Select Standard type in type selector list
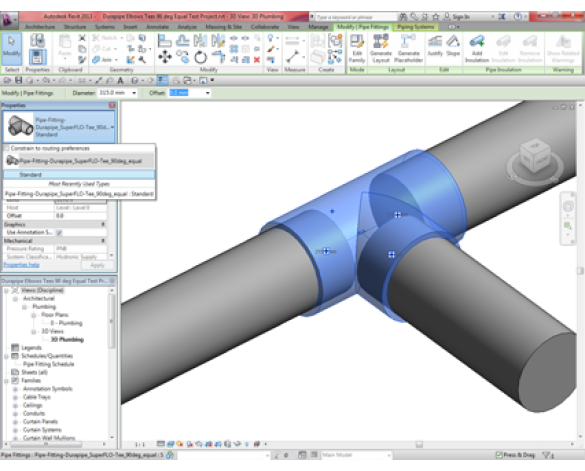The image size is (585, 471). [x=79, y=174]
